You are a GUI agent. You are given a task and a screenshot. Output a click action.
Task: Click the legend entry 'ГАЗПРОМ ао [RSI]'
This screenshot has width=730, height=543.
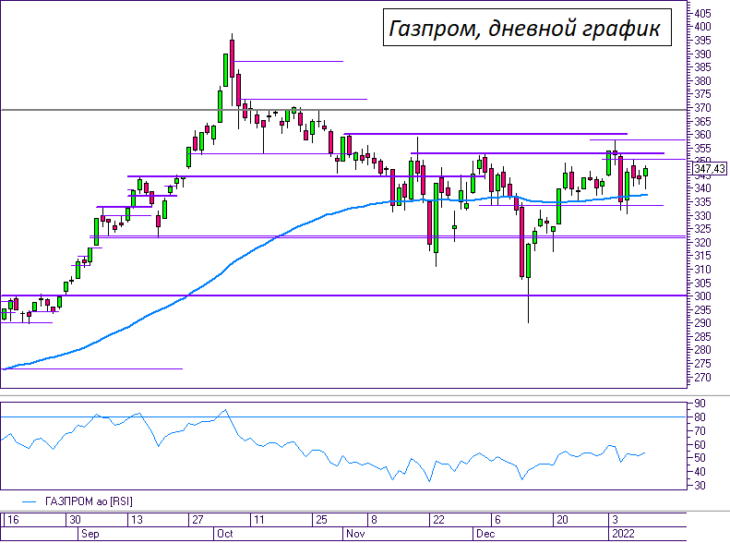pyautogui.click(x=89, y=502)
